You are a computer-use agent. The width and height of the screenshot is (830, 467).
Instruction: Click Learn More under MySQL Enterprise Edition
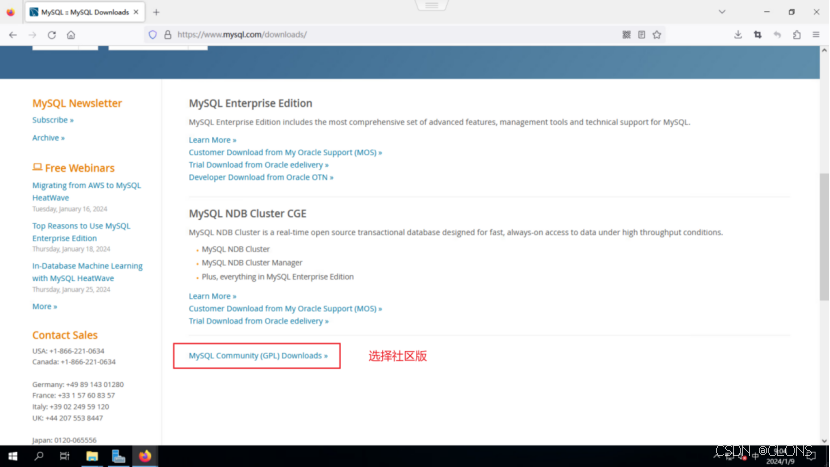click(212, 140)
